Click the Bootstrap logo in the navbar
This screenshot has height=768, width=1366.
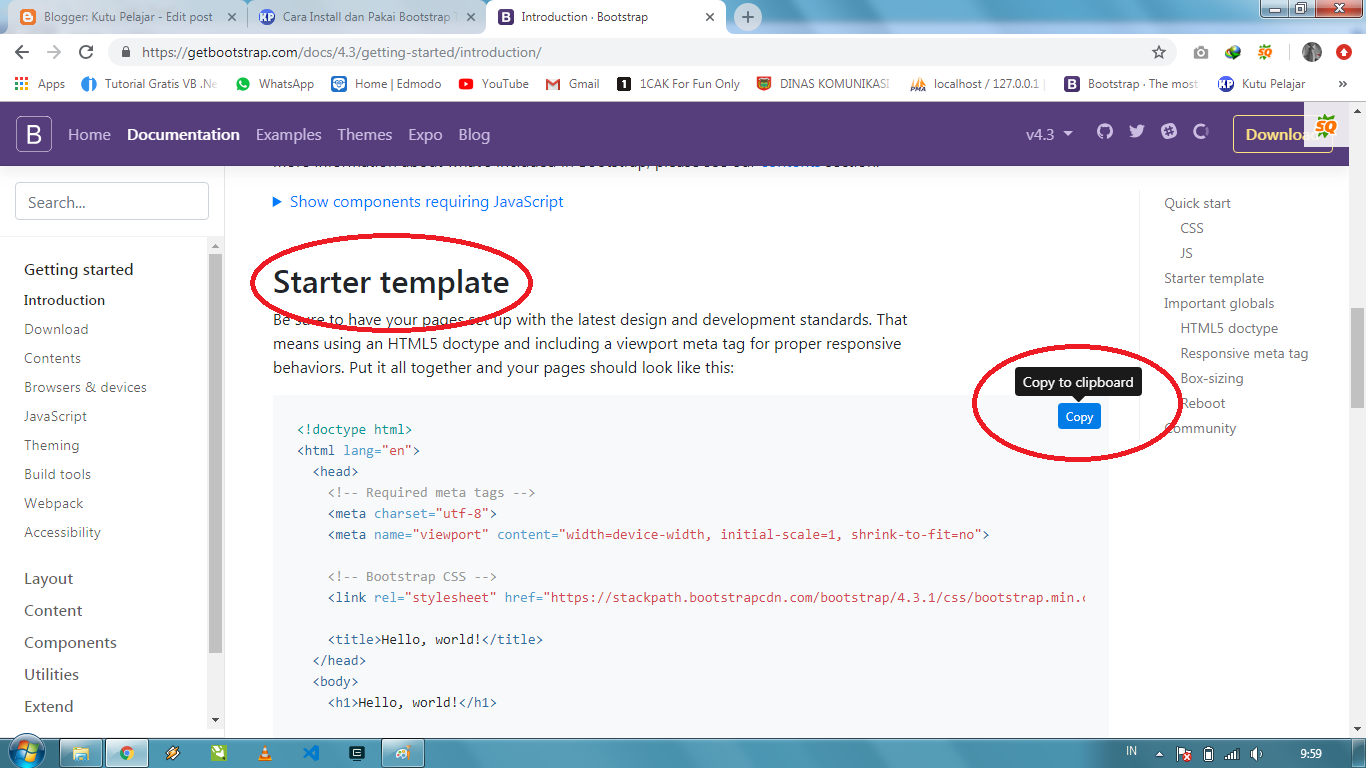(x=33, y=133)
